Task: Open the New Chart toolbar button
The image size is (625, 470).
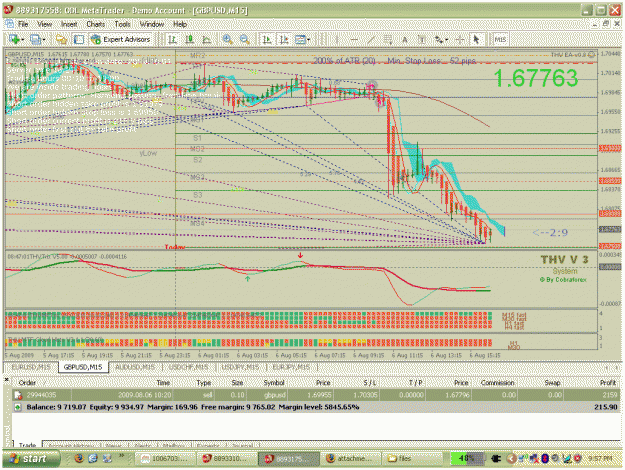Action: pyautogui.click(x=15, y=39)
